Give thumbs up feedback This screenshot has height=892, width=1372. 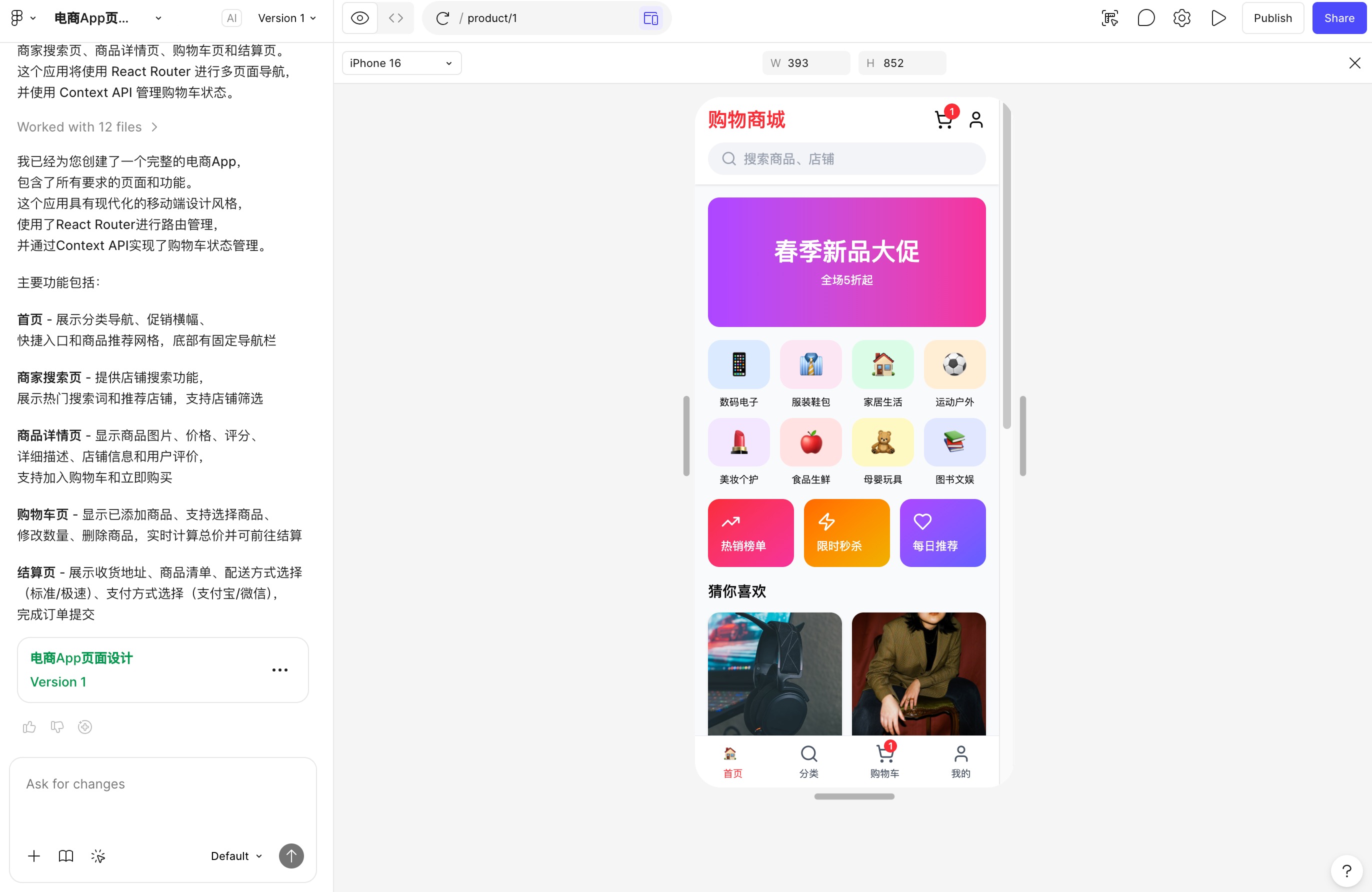(x=29, y=727)
